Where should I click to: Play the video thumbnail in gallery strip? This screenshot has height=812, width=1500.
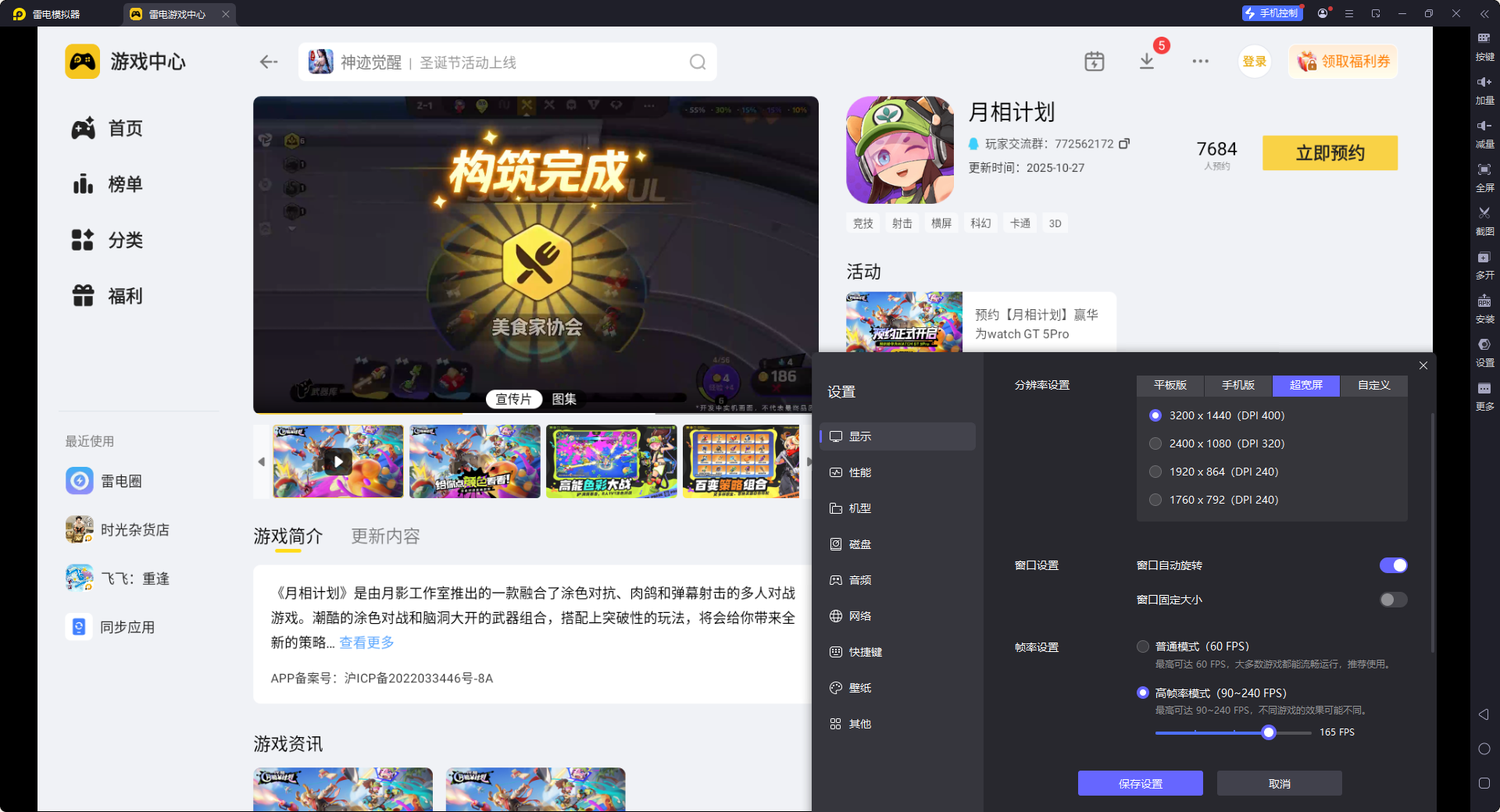coord(338,461)
